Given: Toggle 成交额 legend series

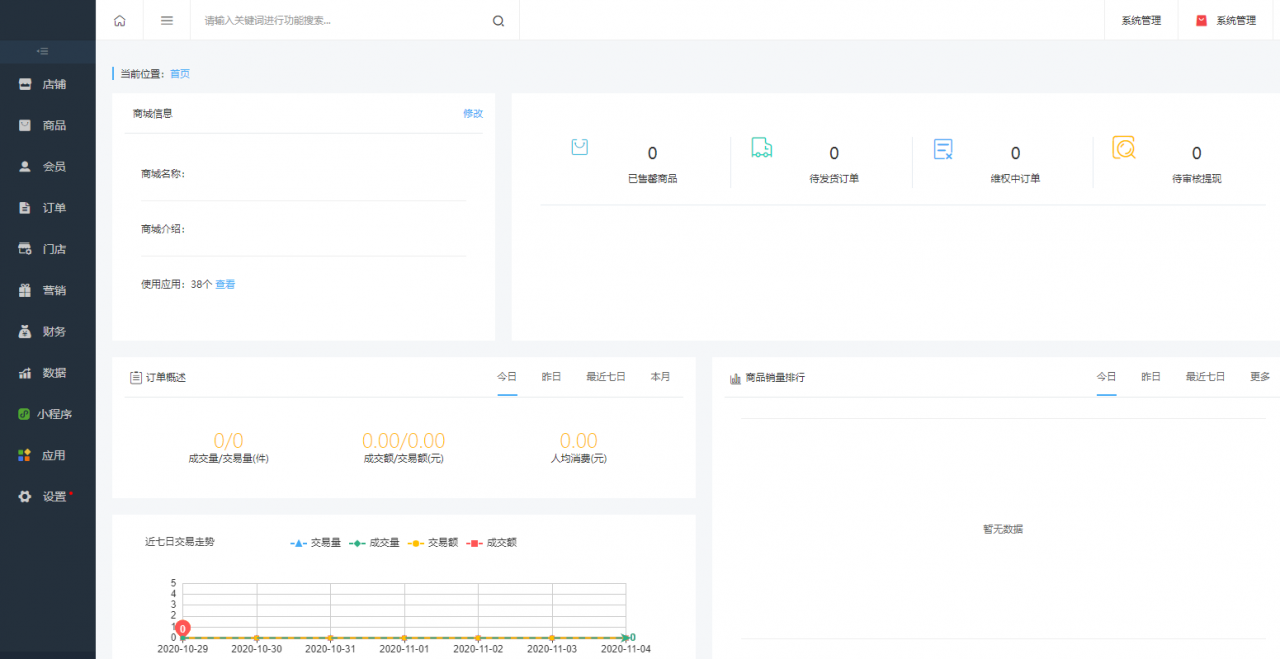Looking at the screenshot, I should point(492,543).
